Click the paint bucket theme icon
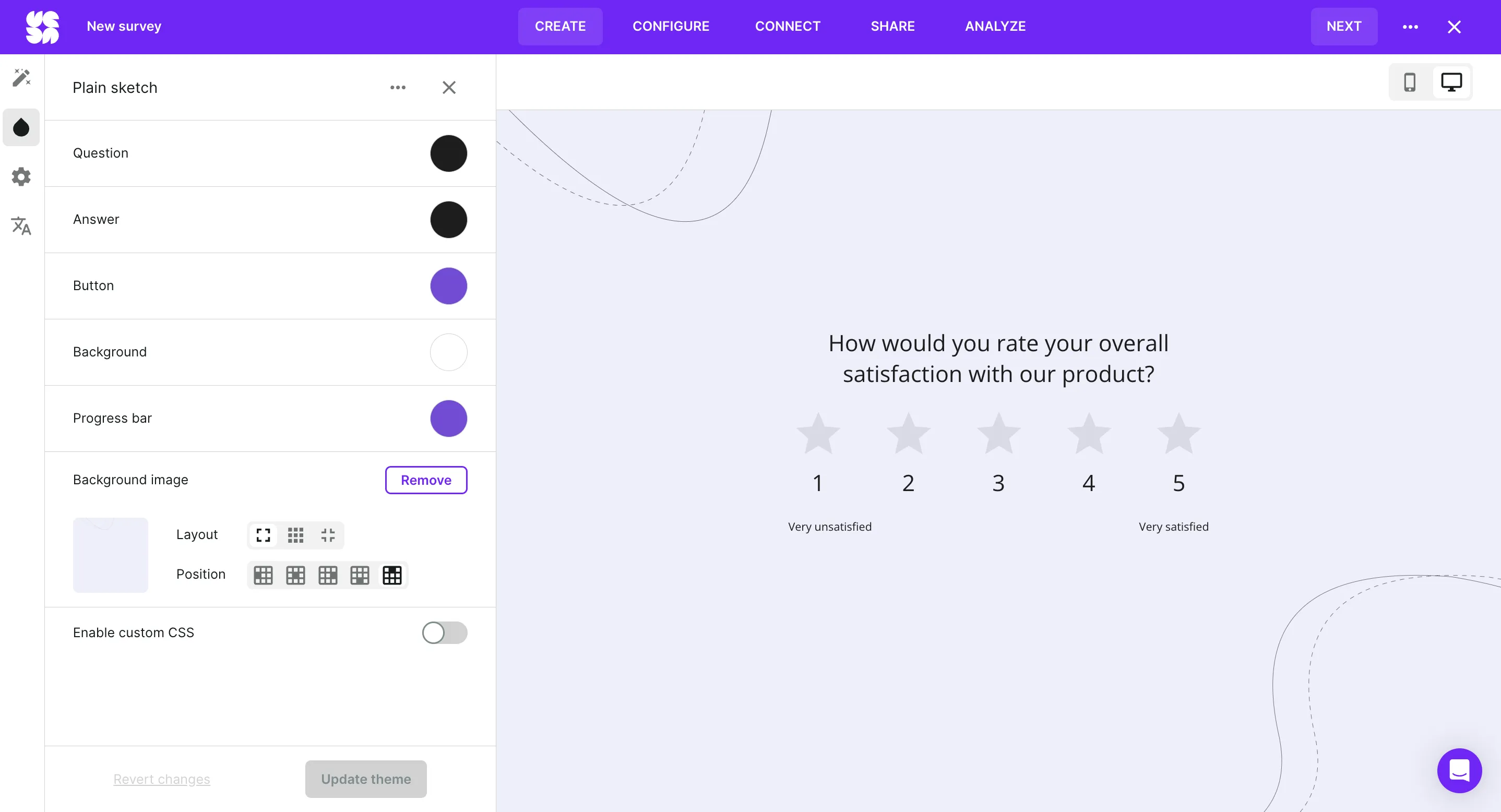The image size is (1501, 812). pyautogui.click(x=22, y=127)
